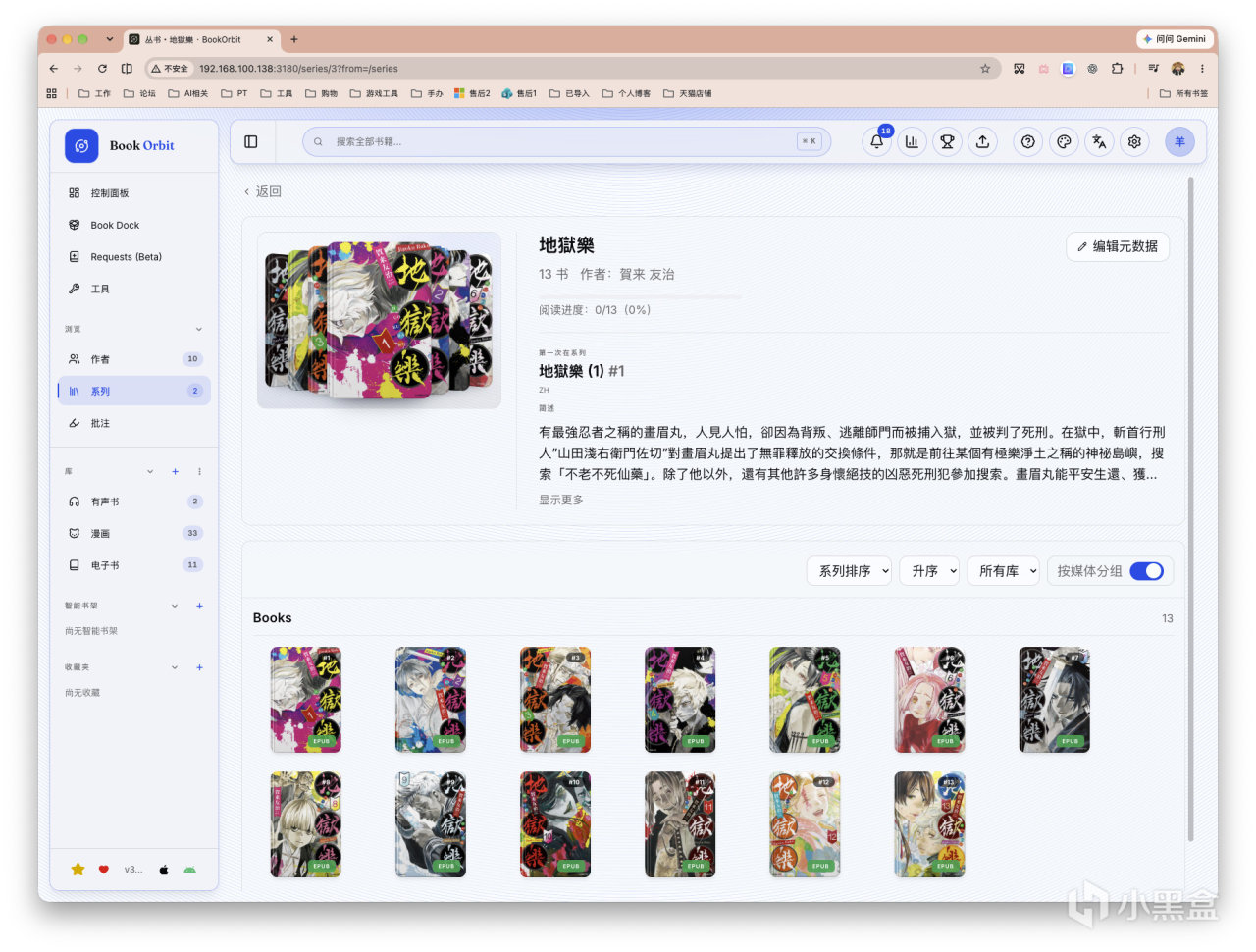Click the Android icon in sidebar footer
Viewport: 1256px width, 952px height.
[x=189, y=870]
